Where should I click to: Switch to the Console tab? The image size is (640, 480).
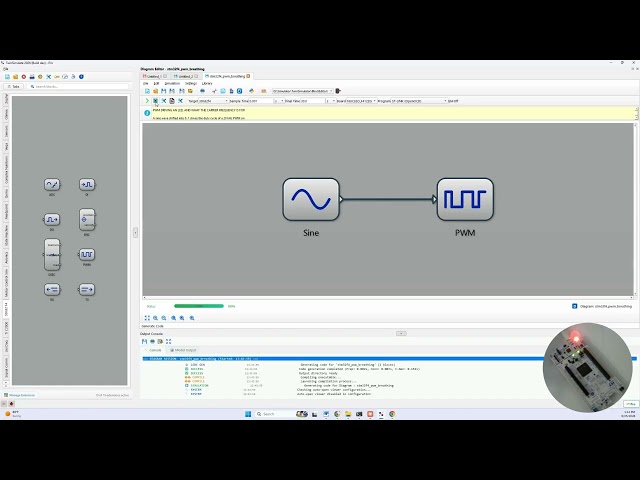coord(154,350)
